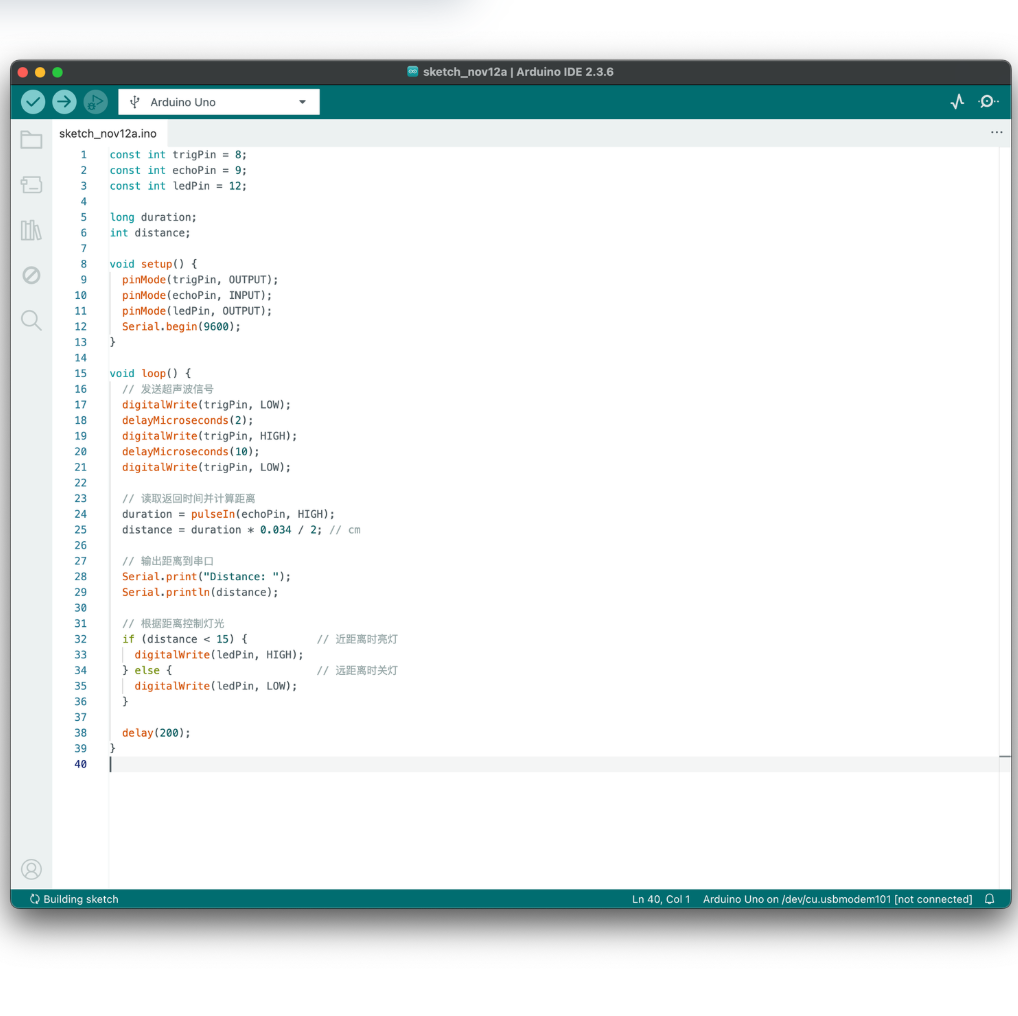Open the Sketchbook sidebar panel
The width and height of the screenshot is (1018, 1016).
click(31, 140)
